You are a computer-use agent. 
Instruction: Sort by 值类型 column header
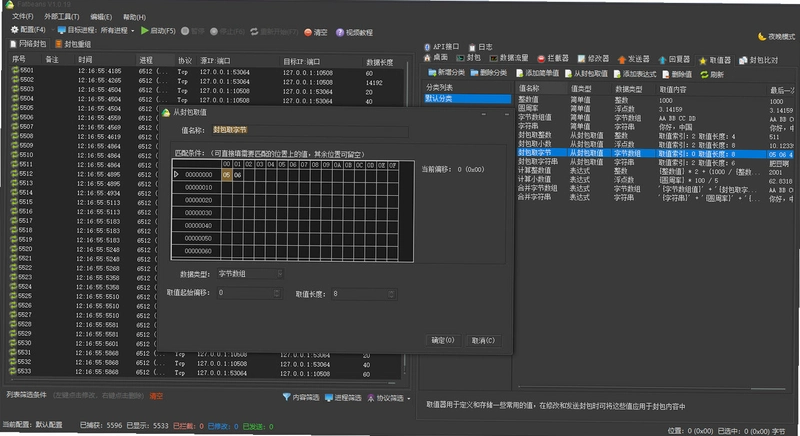[581, 89]
